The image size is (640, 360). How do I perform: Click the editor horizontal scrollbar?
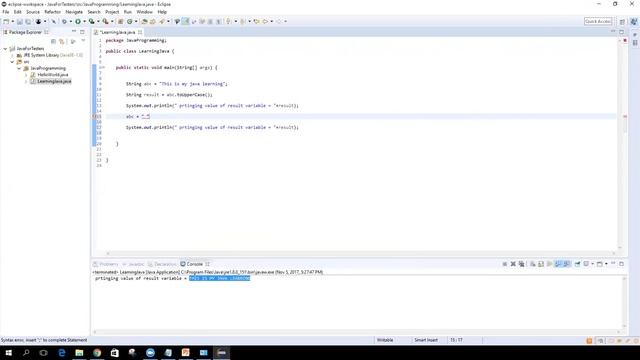point(360,253)
